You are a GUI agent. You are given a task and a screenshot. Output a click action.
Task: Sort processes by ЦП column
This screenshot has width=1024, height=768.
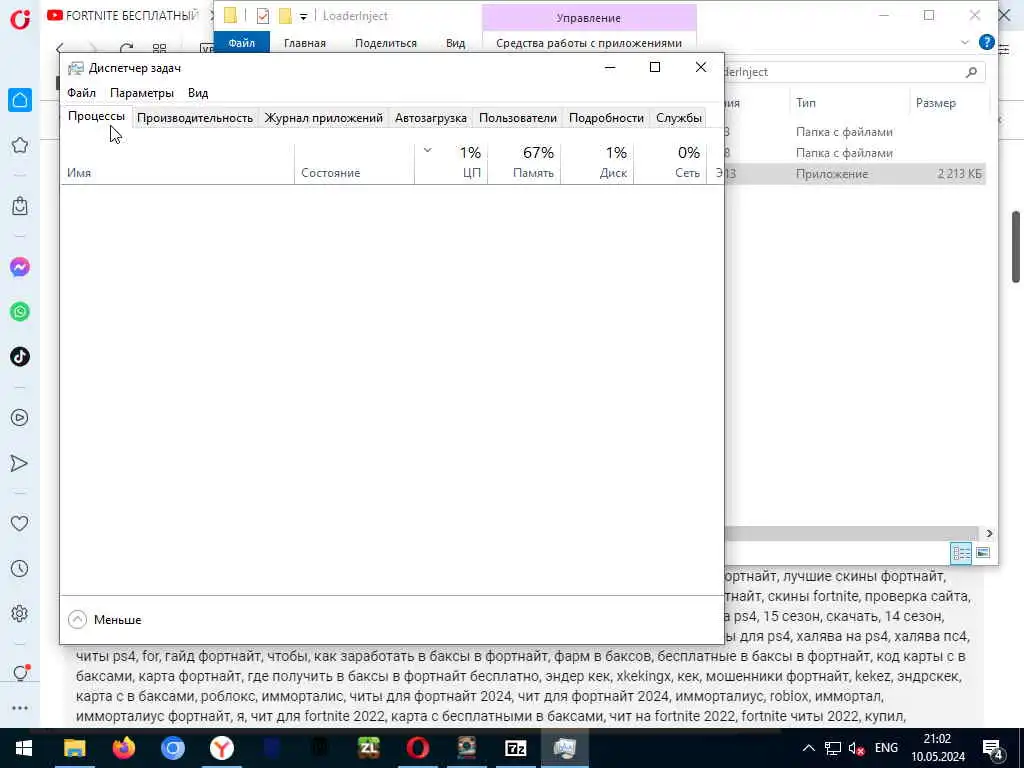pos(451,164)
